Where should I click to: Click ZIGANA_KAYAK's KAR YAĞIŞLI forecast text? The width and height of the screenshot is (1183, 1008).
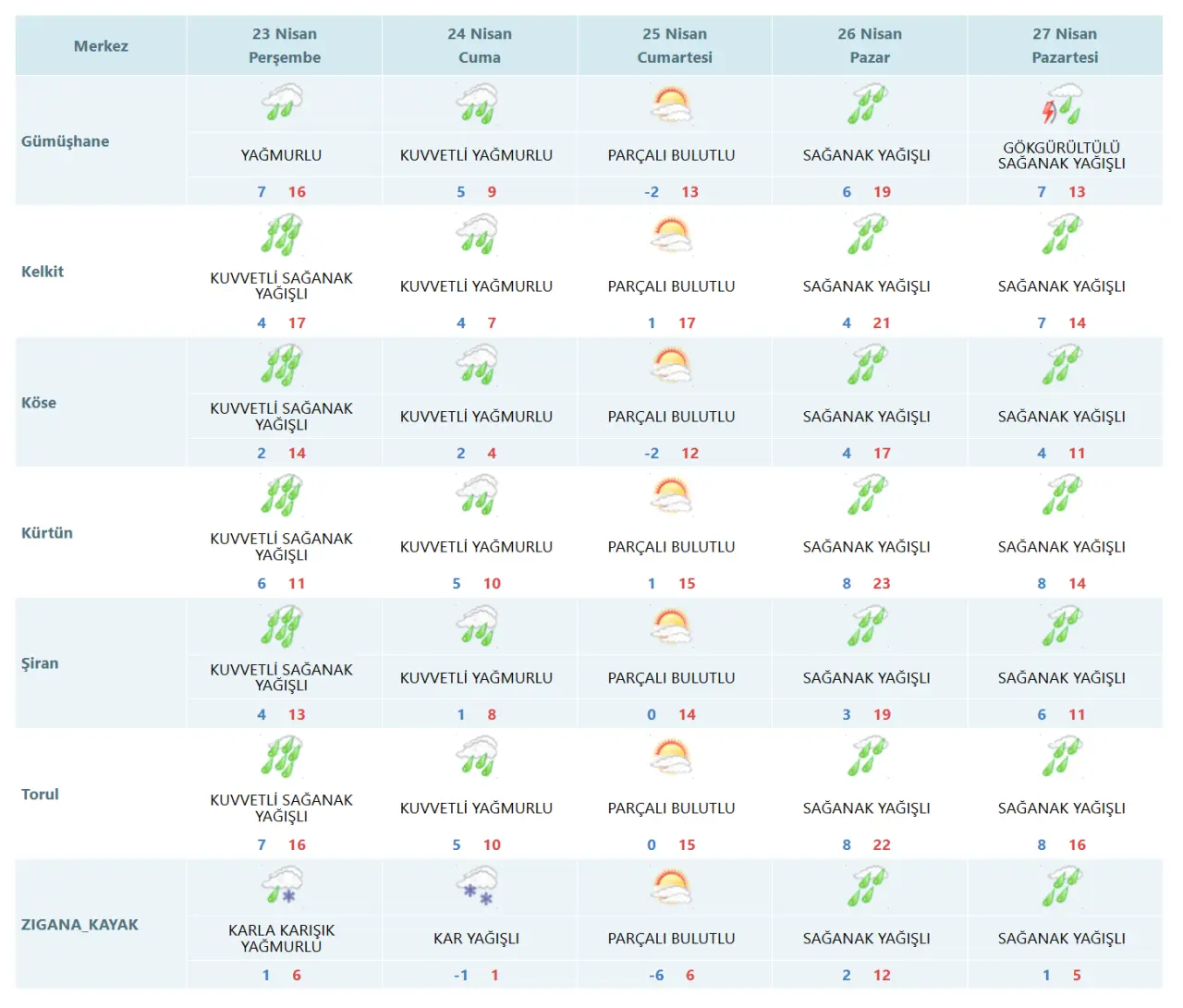pyautogui.click(x=477, y=939)
